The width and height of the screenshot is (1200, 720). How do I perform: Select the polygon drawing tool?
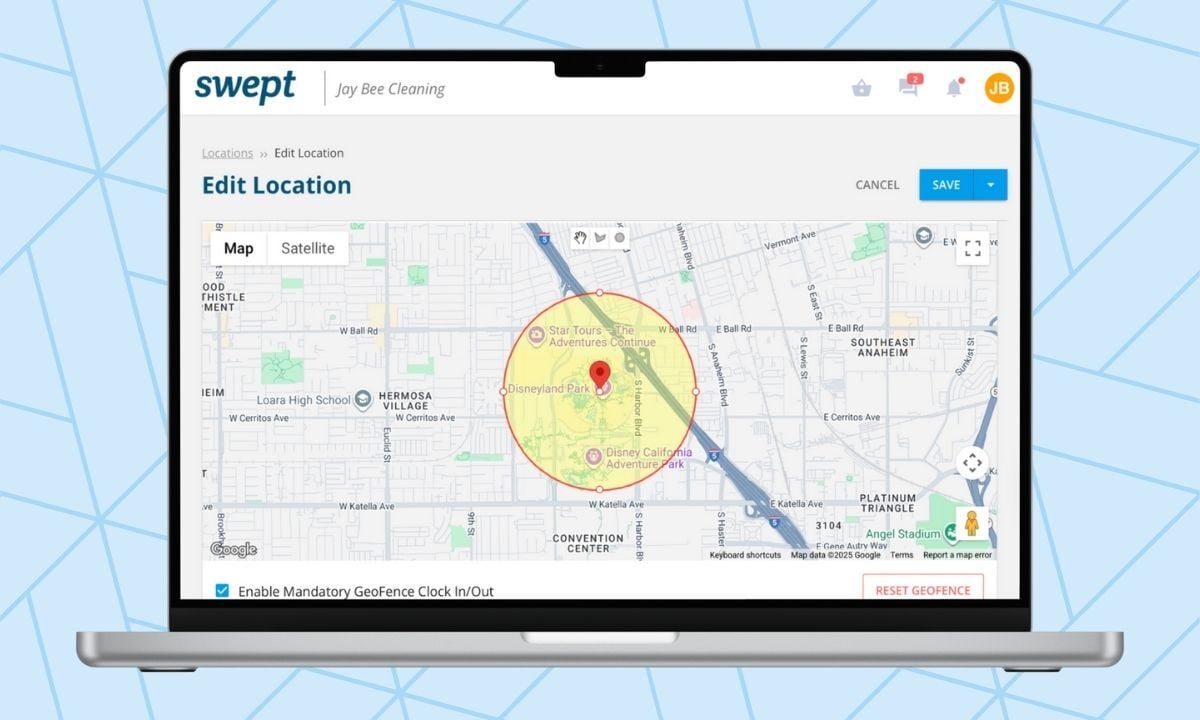(x=600, y=238)
